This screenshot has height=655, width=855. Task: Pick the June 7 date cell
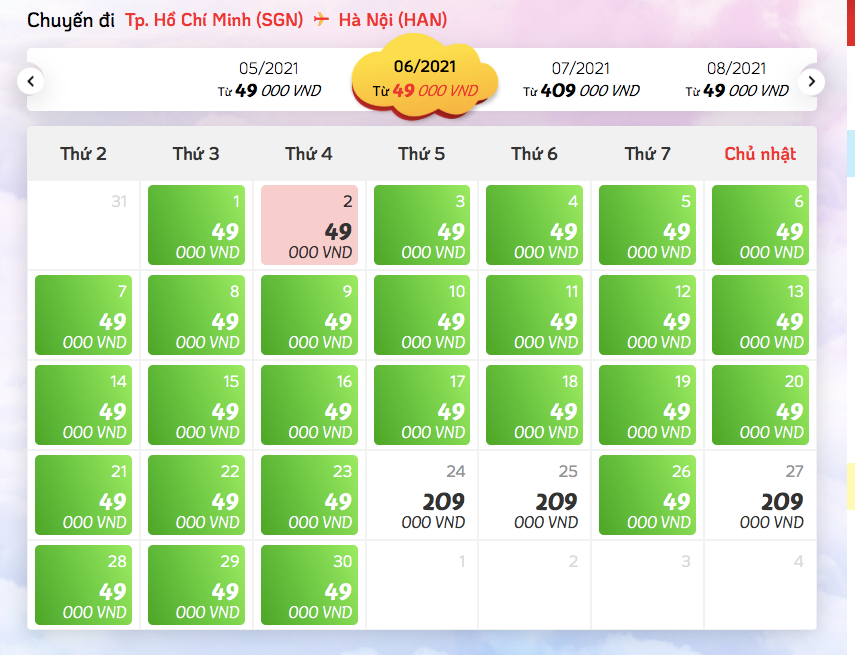[83, 315]
